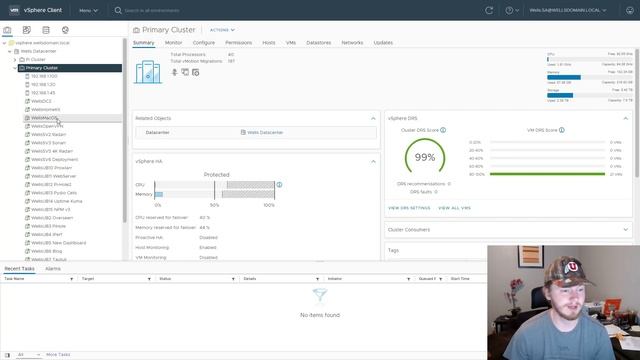Click the info icon beside Cluster DRS Score
This screenshot has height=360, width=640.
(443, 130)
